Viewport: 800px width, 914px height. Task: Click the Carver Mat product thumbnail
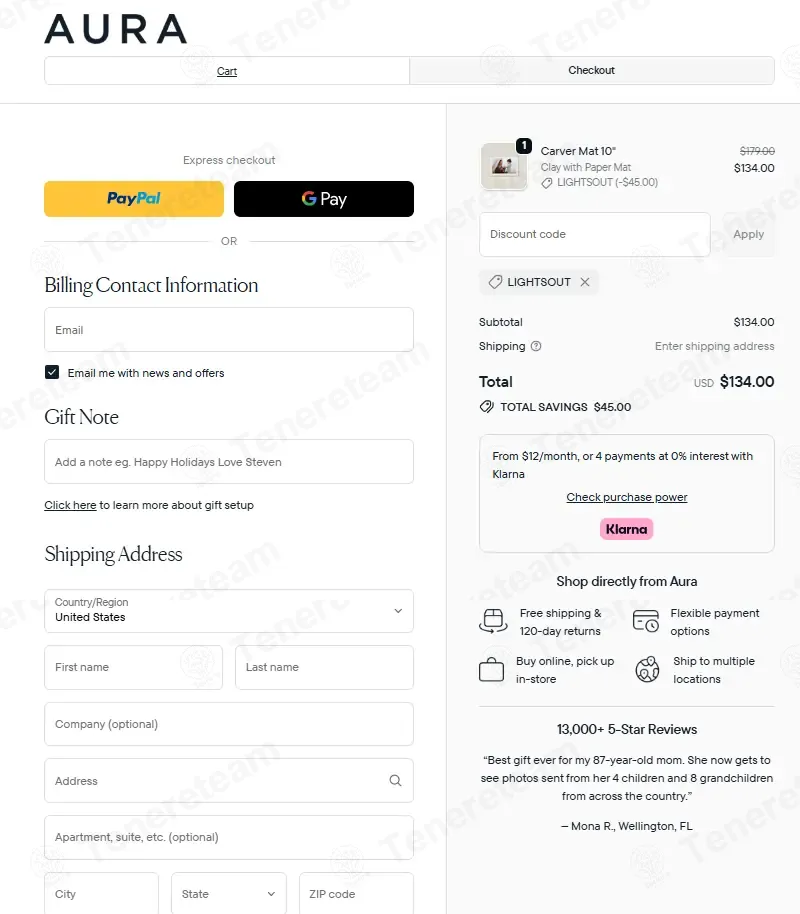(x=504, y=167)
